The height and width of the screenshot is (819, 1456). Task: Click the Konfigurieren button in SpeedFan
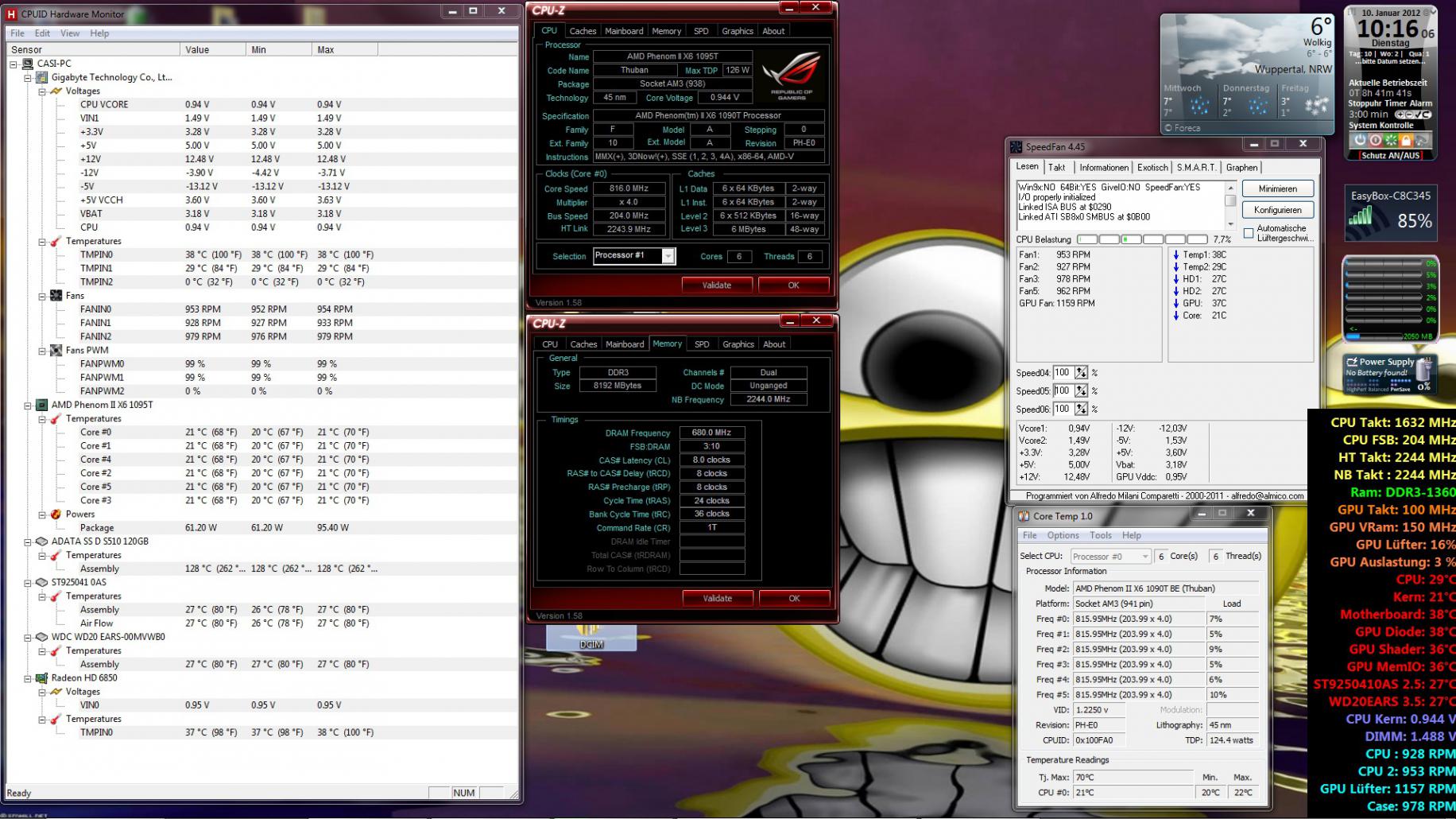tap(1277, 210)
